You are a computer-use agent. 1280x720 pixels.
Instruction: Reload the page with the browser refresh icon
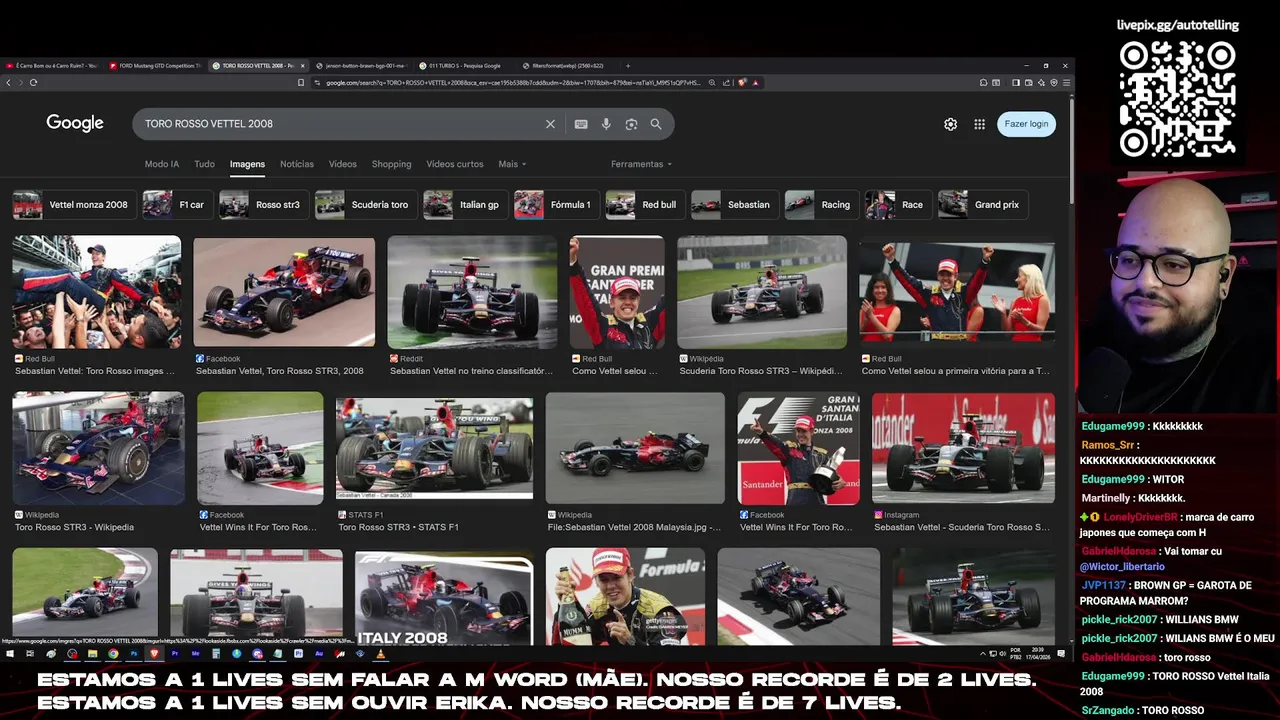point(33,82)
